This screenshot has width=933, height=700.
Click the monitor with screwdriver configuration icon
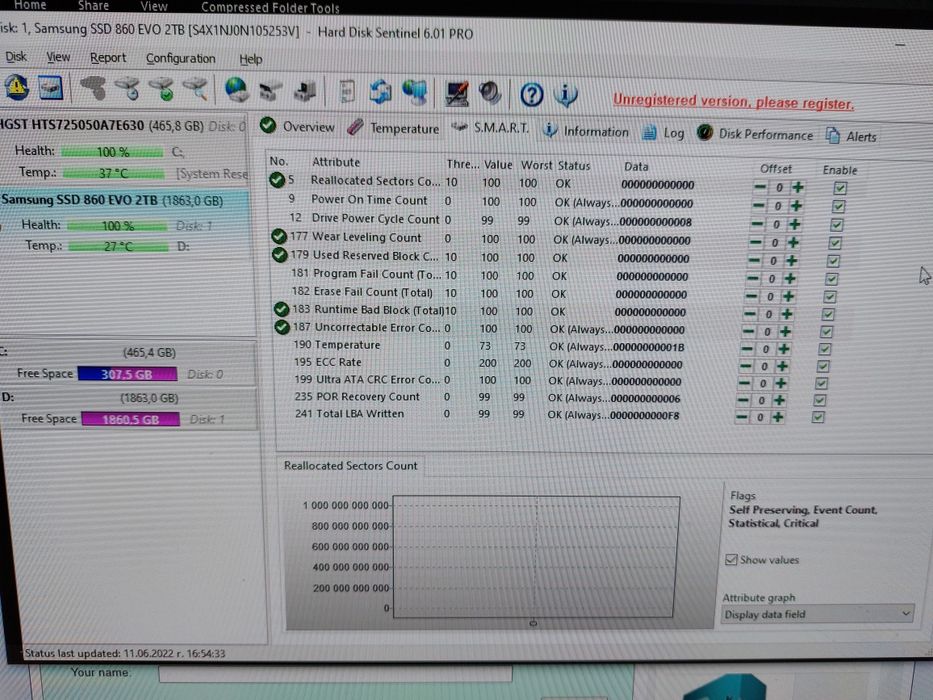[x=456, y=93]
